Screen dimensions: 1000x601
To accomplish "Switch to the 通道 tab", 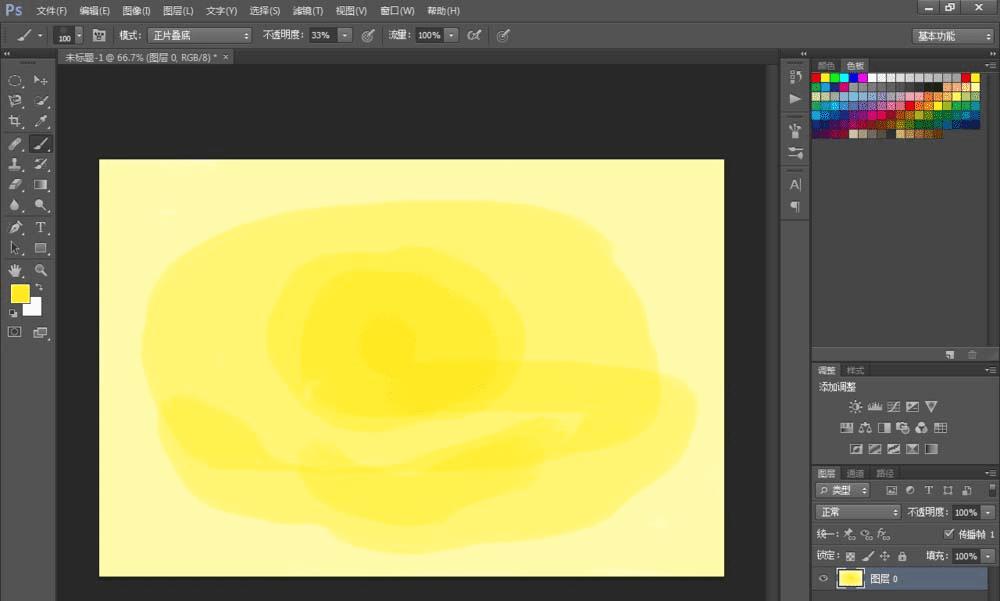I will [x=855, y=473].
